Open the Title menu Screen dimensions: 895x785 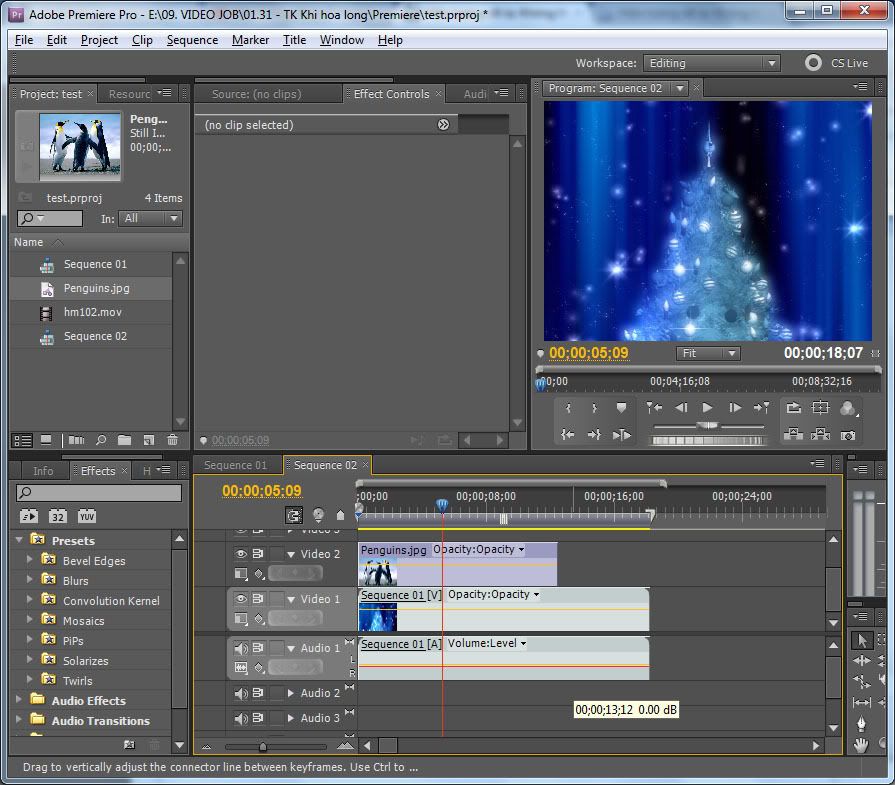coord(294,40)
